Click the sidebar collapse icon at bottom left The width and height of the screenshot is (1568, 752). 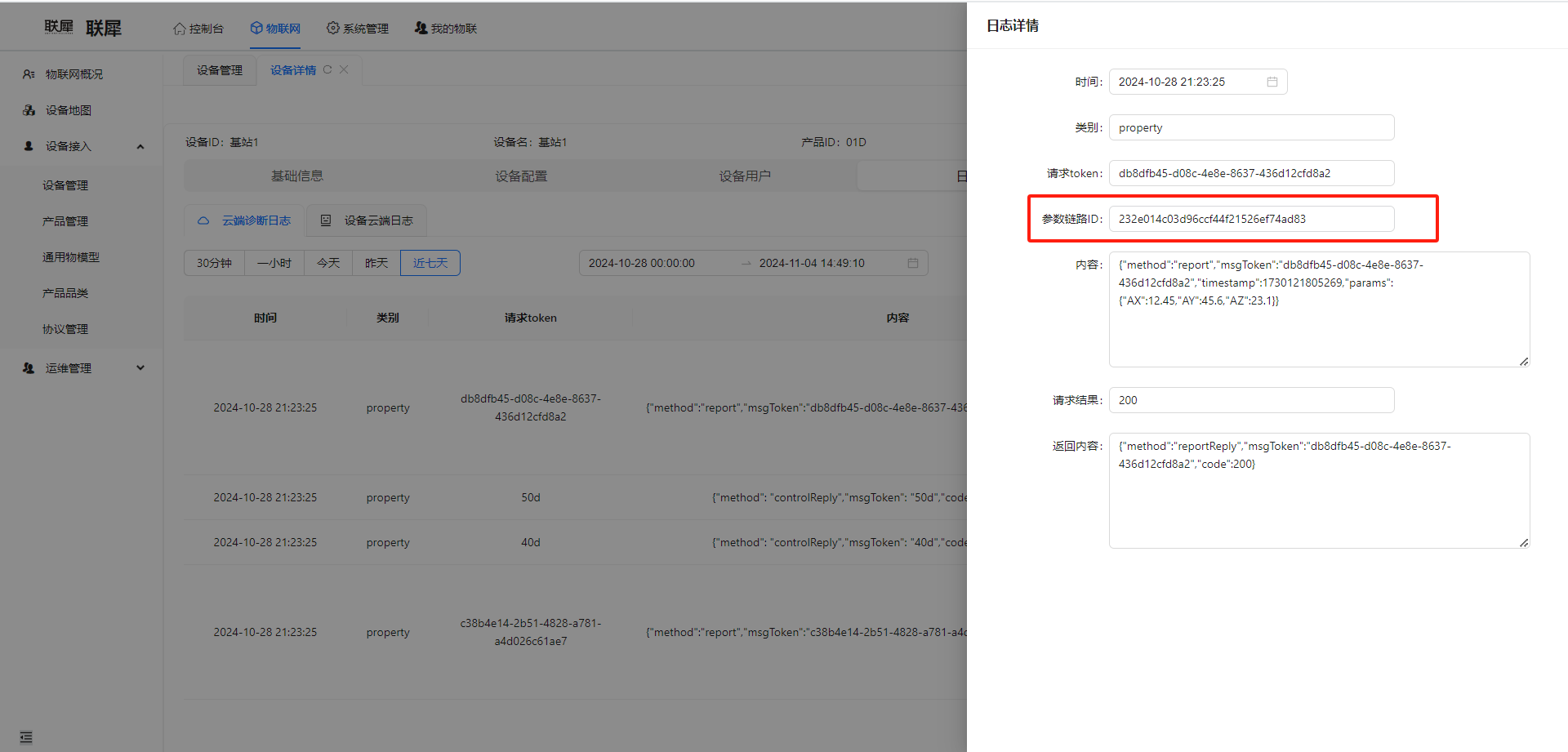pyautogui.click(x=26, y=737)
